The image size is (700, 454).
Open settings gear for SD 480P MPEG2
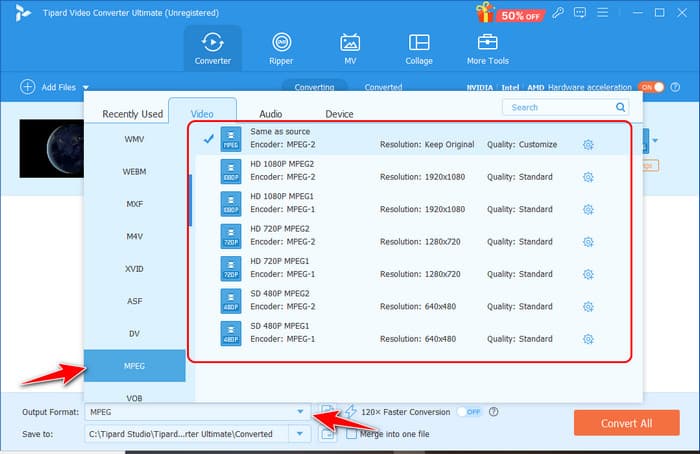(588, 307)
